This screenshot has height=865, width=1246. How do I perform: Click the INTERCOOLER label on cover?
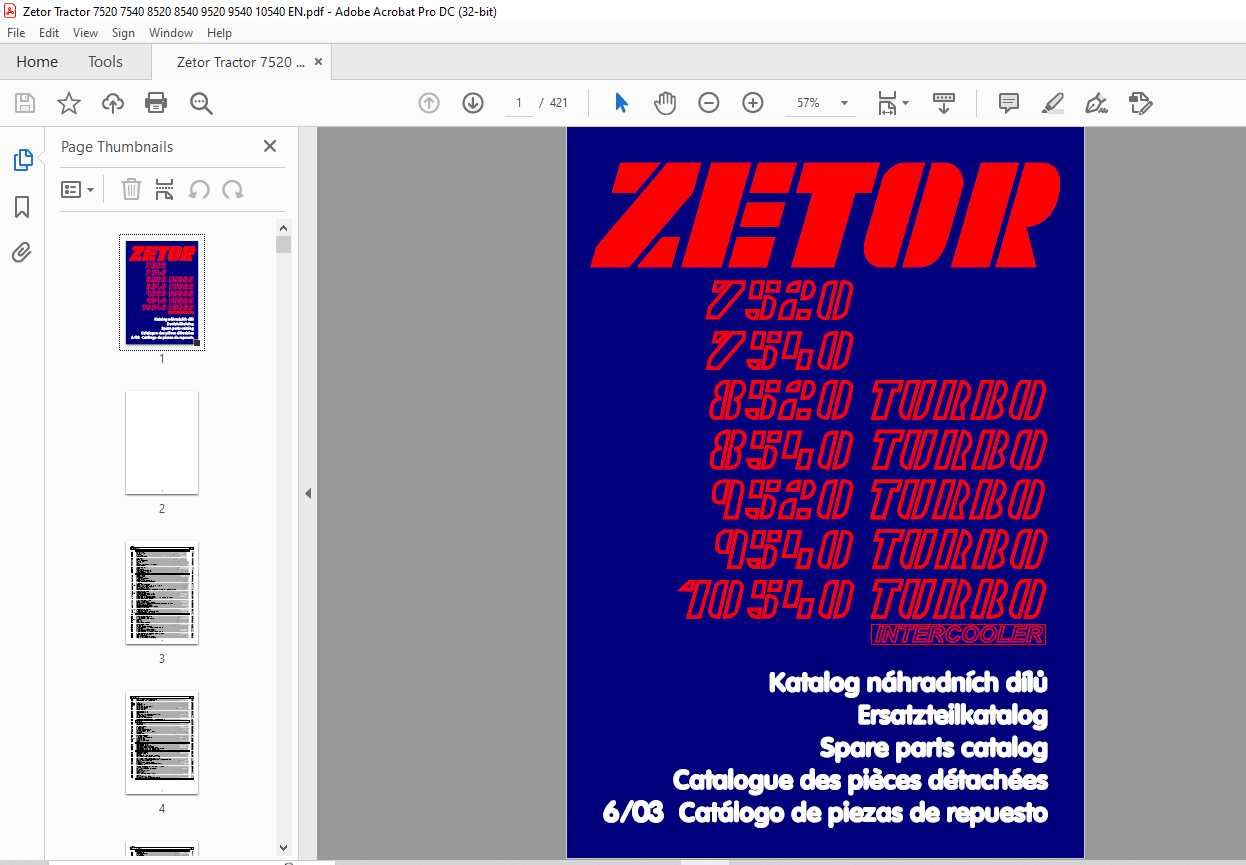958,634
